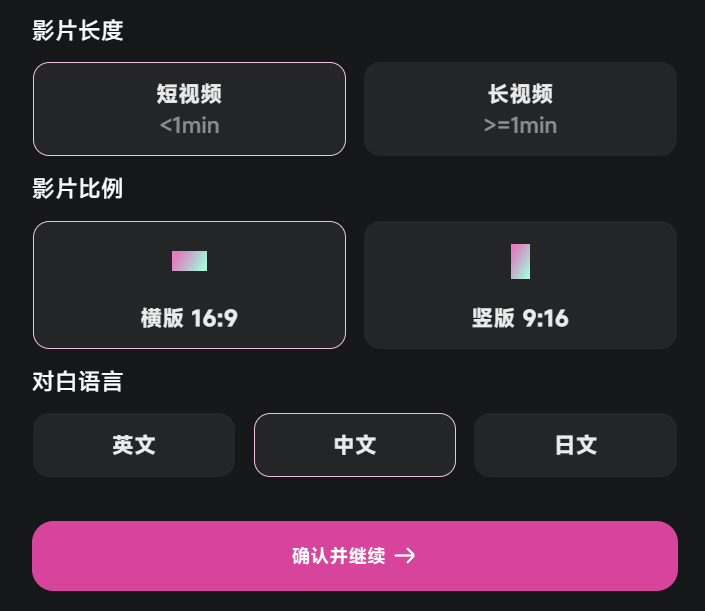Set dialogue language to 日文
Viewport: 705px width, 611px height.
(575, 445)
